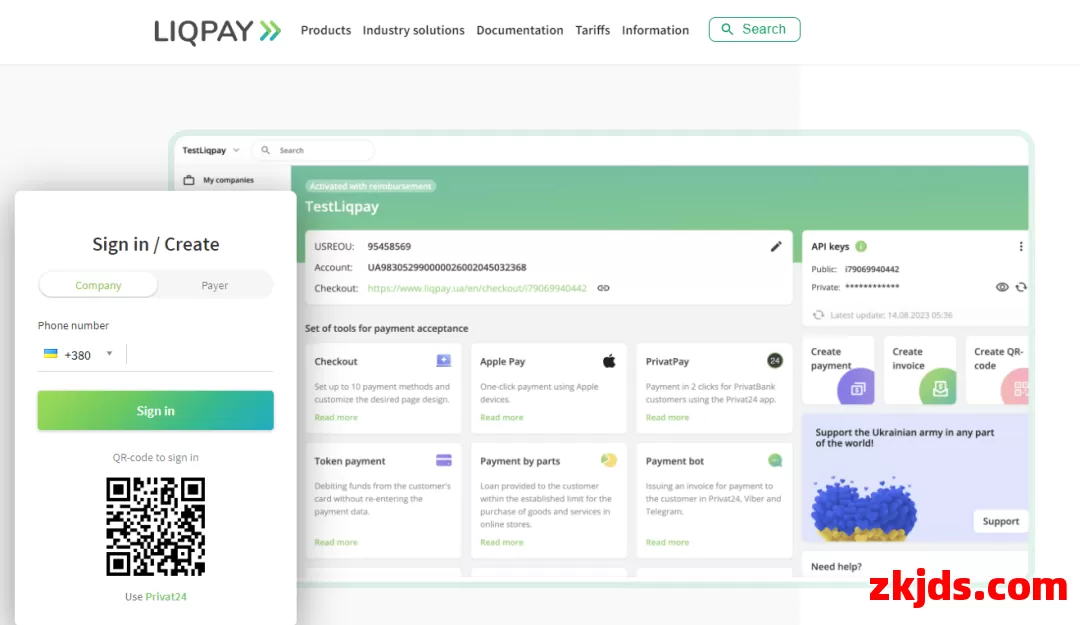Click the purple Create payment icon
The width and height of the screenshot is (1080, 625).
click(x=856, y=387)
